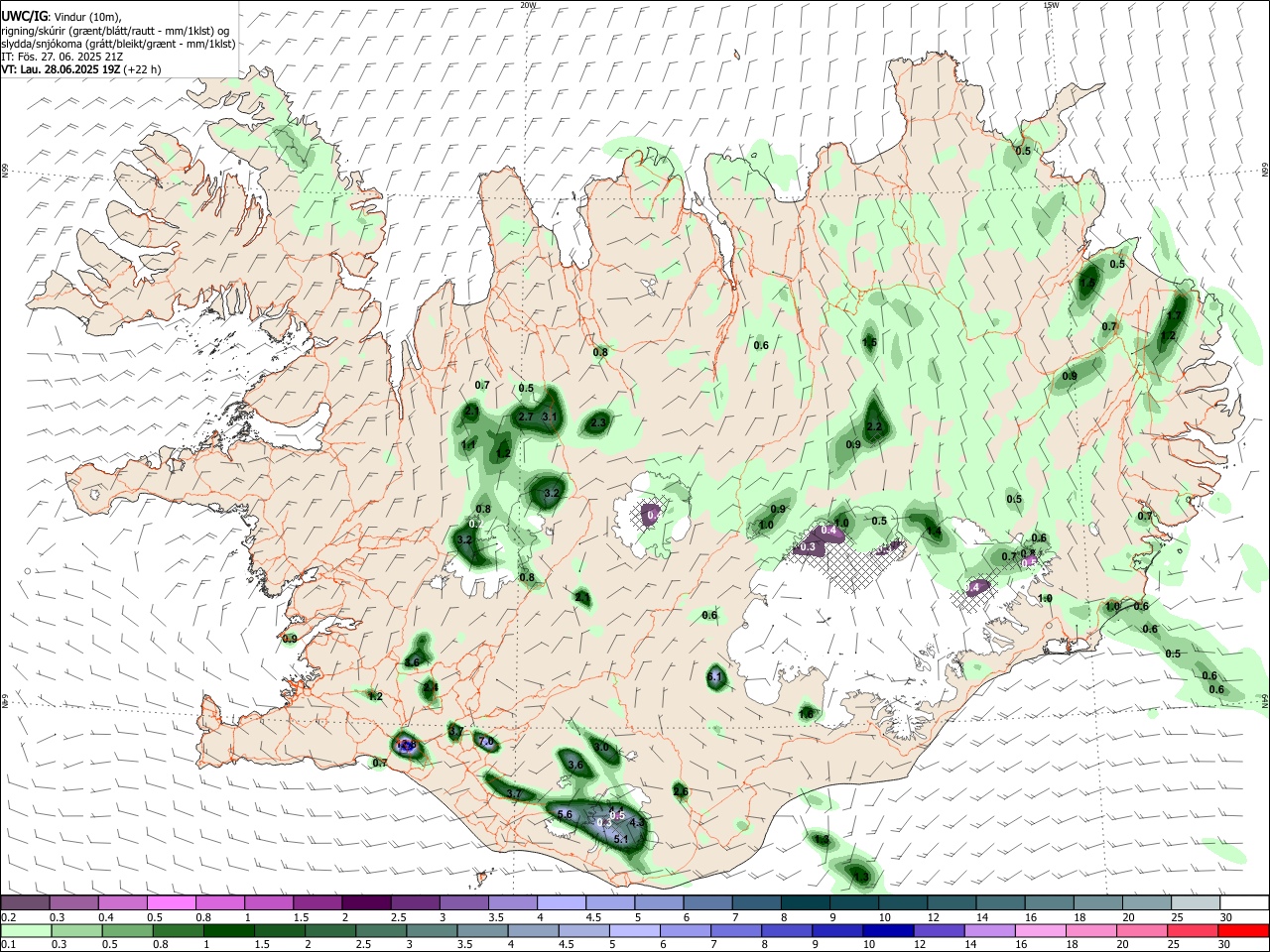
Task: Select the bright magenta-pink swatch in upper legend row
Action: [x=172, y=902]
